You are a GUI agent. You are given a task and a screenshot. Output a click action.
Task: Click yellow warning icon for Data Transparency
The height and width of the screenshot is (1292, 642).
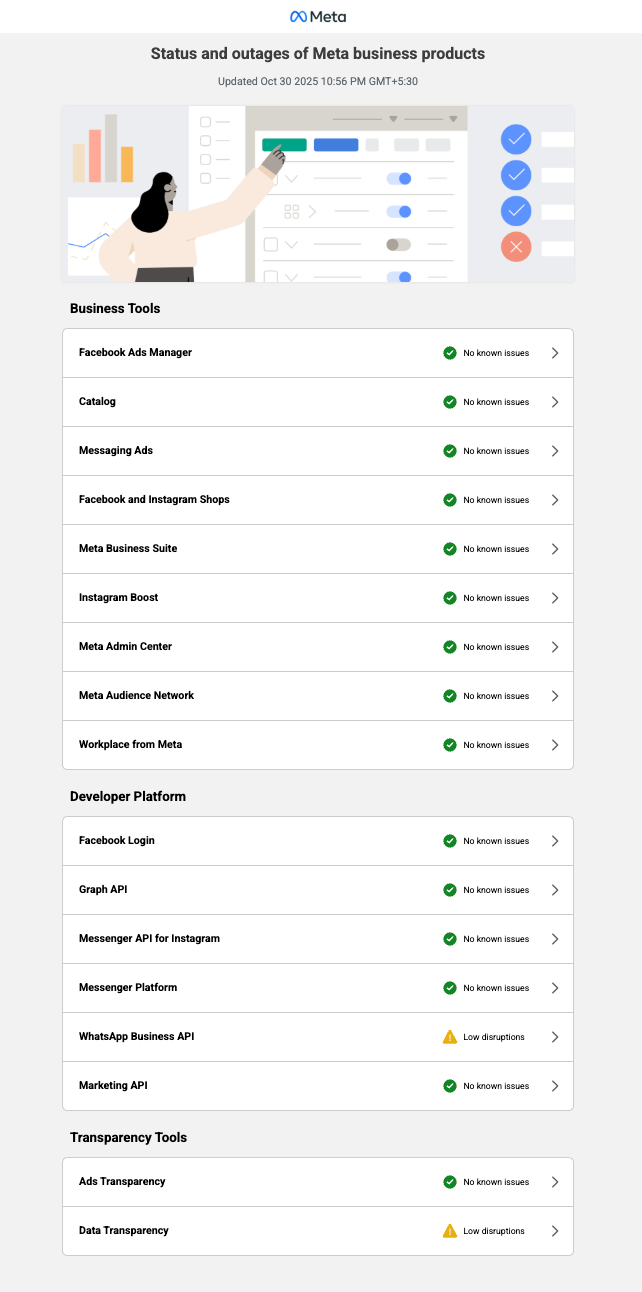pos(450,1231)
